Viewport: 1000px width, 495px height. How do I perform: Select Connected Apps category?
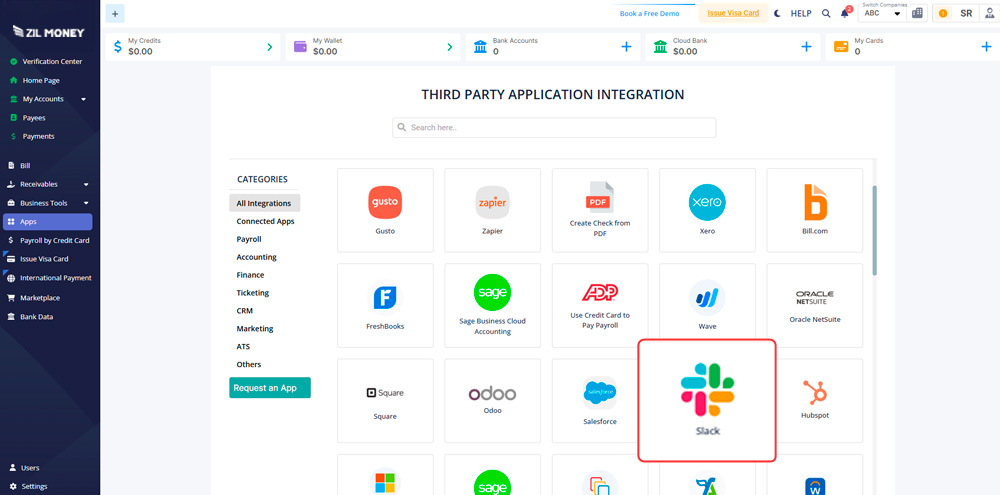click(265, 221)
